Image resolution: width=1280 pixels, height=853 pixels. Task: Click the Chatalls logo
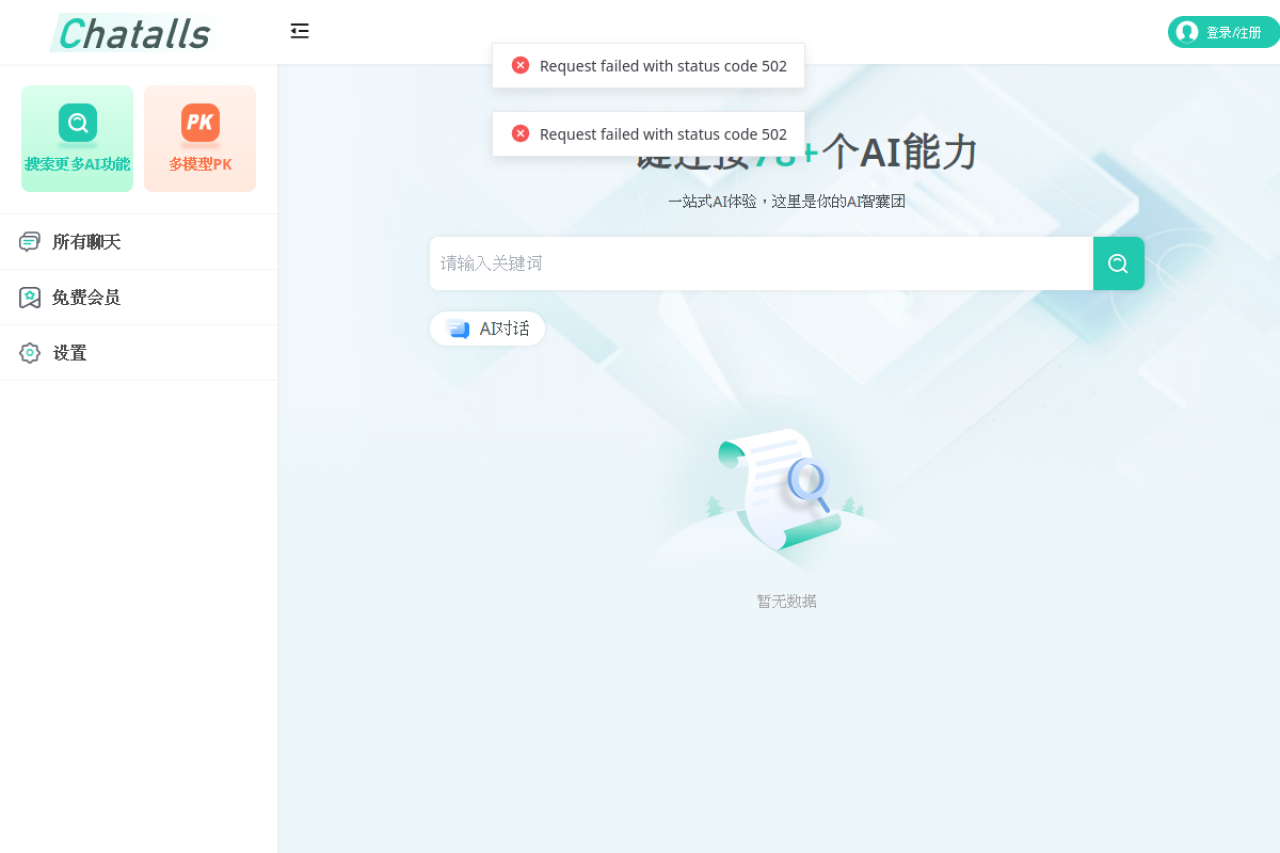134,33
